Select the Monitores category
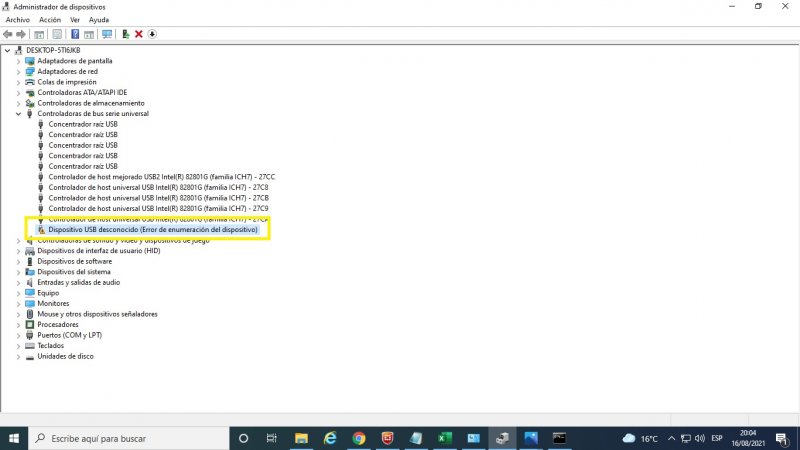The image size is (800, 450). tap(53, 304)
